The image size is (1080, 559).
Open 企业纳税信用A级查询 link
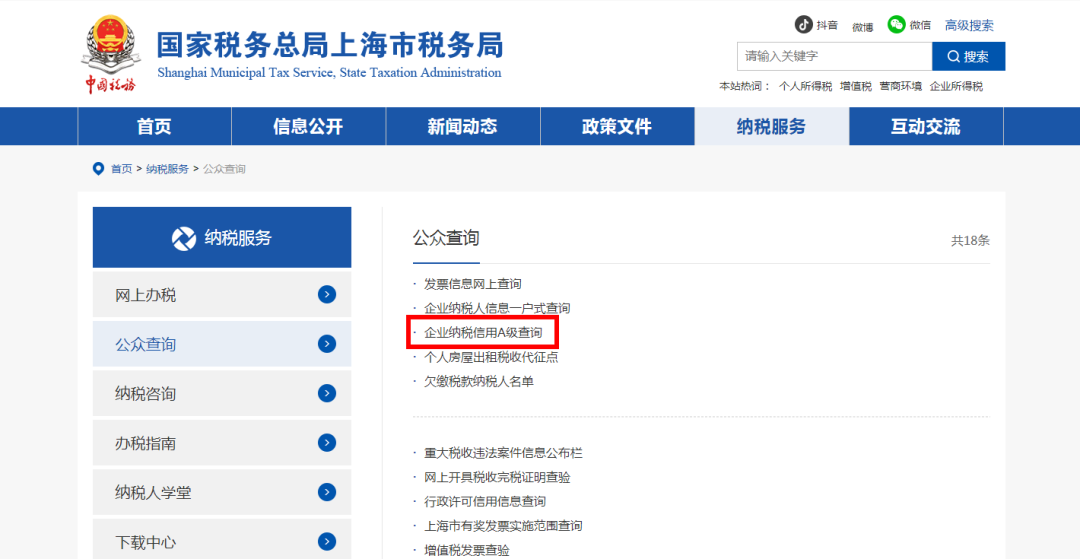(x=483, y=333)
